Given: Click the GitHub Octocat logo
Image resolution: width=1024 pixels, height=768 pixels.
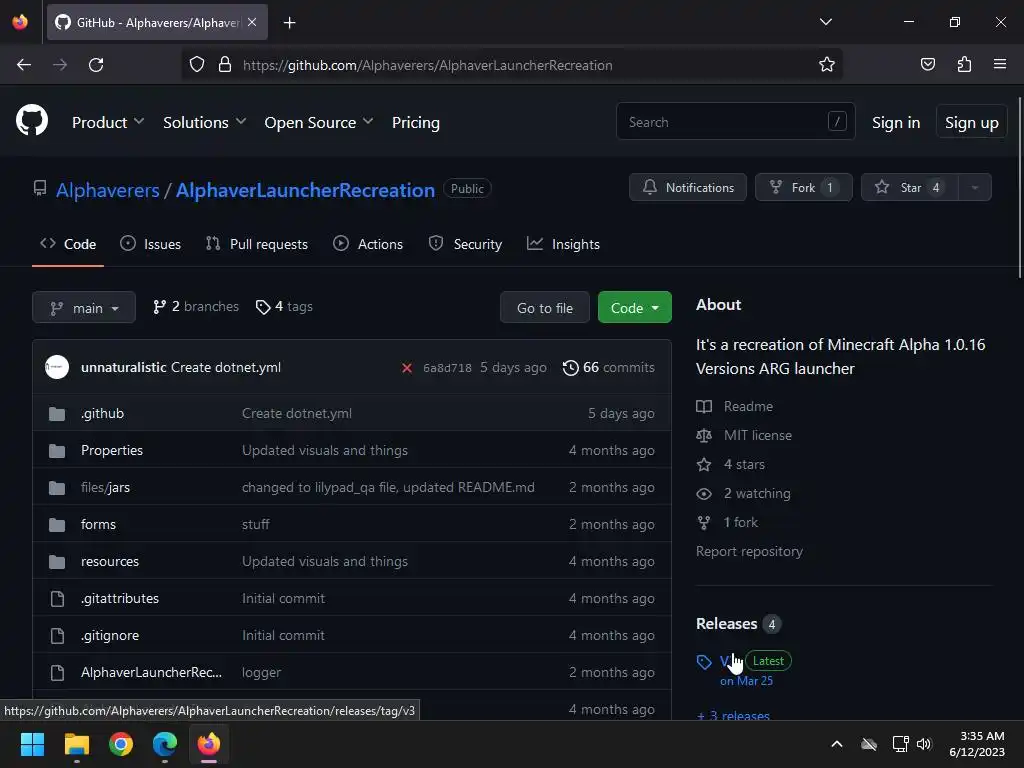Looking at the screenshot, I should click(32, 121).
